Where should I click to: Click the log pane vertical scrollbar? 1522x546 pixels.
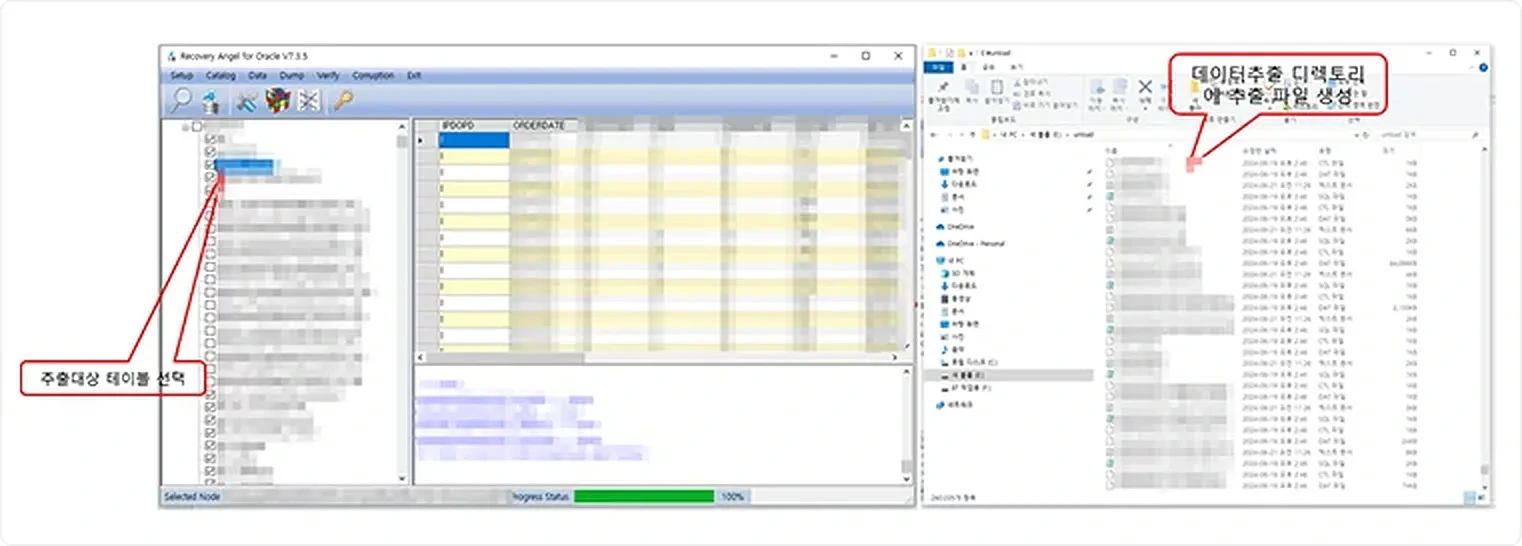click(907, 425)
